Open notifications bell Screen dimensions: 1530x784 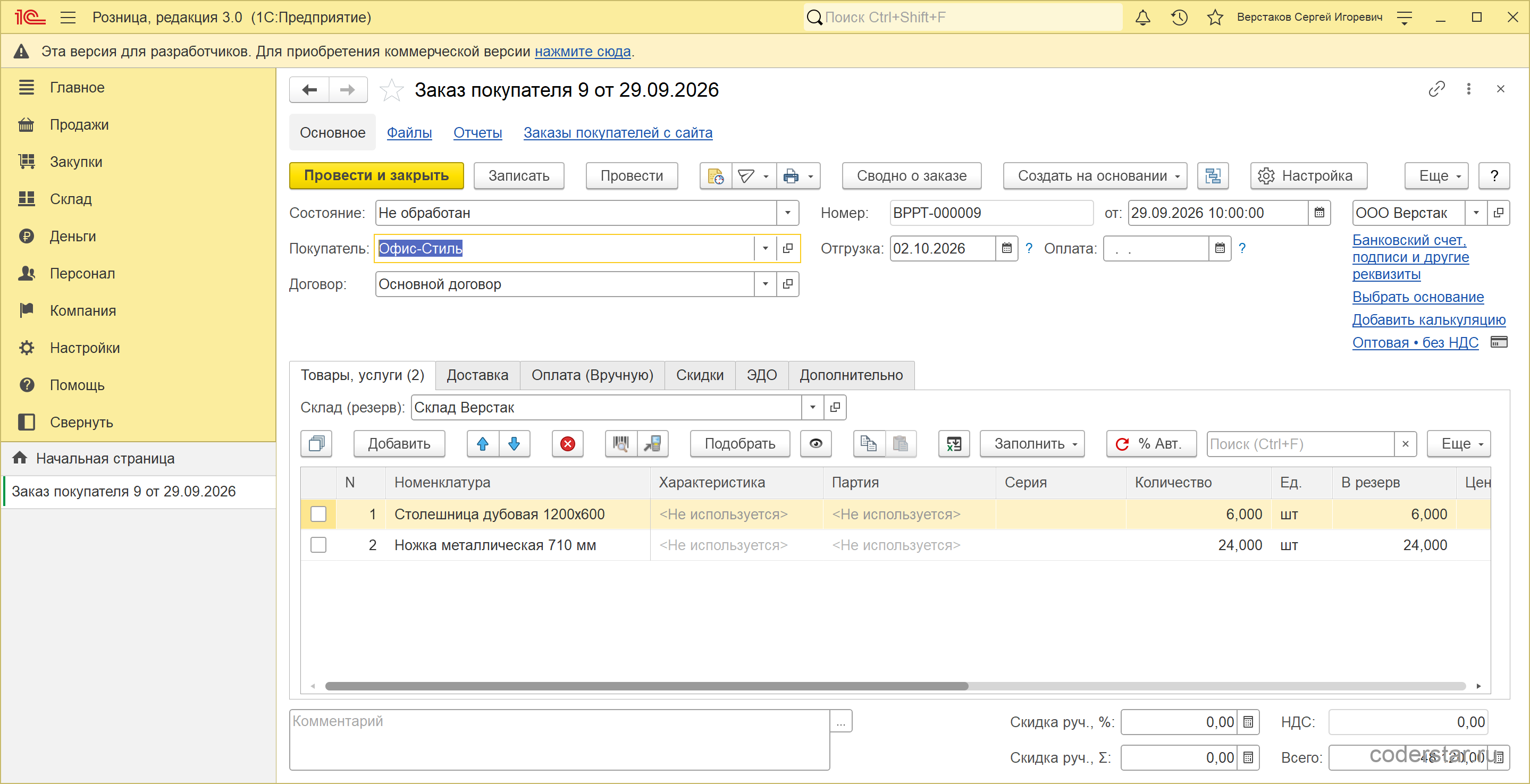pos(1143,17)
